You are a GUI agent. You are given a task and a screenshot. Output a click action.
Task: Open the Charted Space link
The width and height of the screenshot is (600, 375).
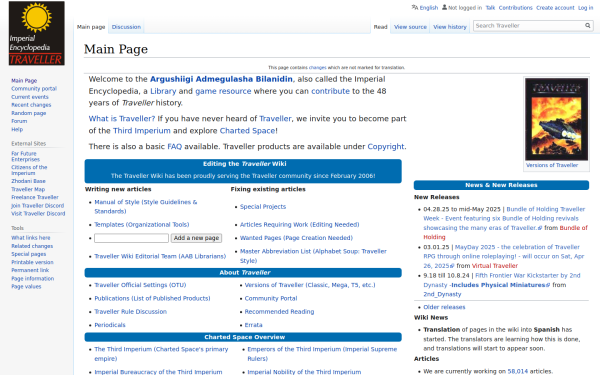[x=247, y=131]
